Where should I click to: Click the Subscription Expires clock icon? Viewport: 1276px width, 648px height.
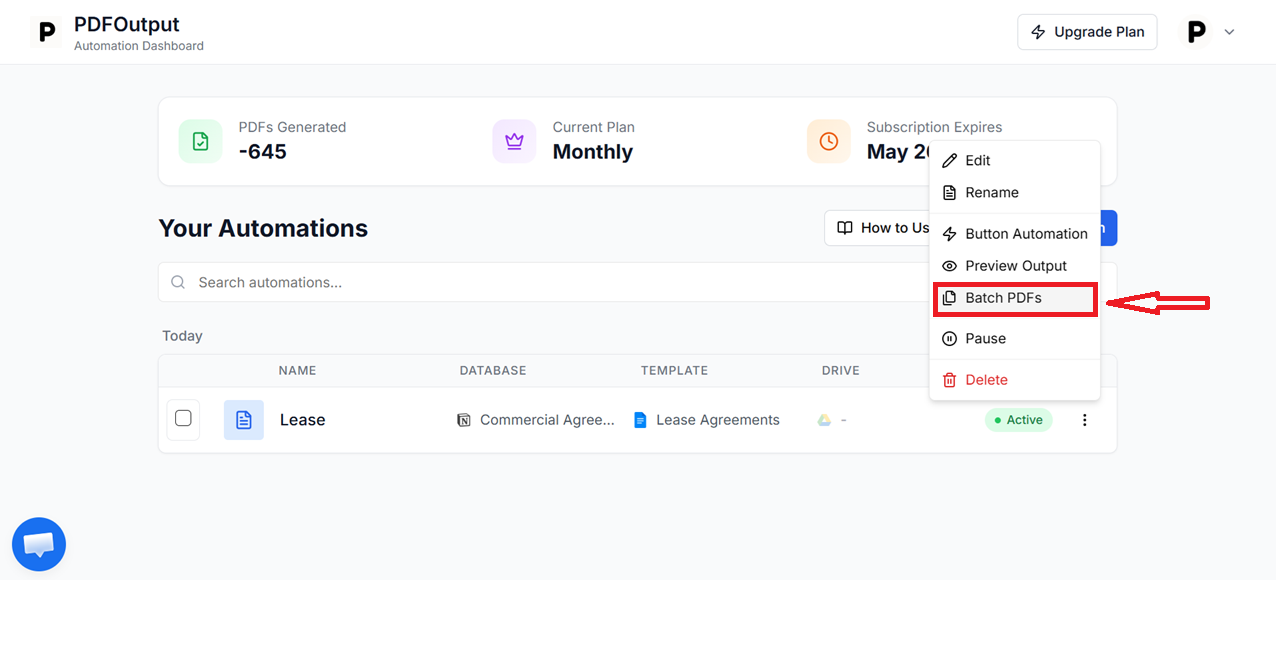(828, 141)
